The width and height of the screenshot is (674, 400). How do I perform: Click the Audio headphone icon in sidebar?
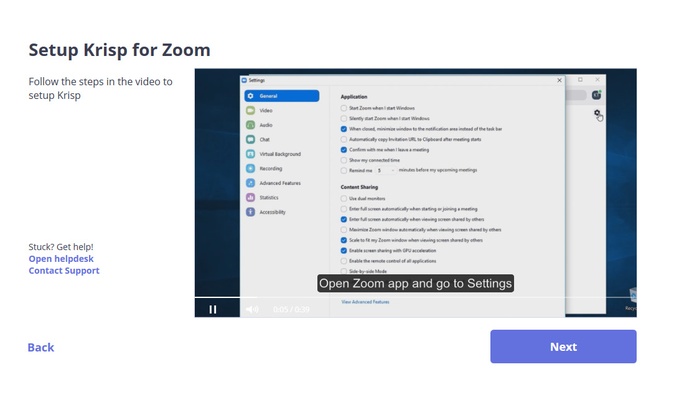[x=251, y=125]
